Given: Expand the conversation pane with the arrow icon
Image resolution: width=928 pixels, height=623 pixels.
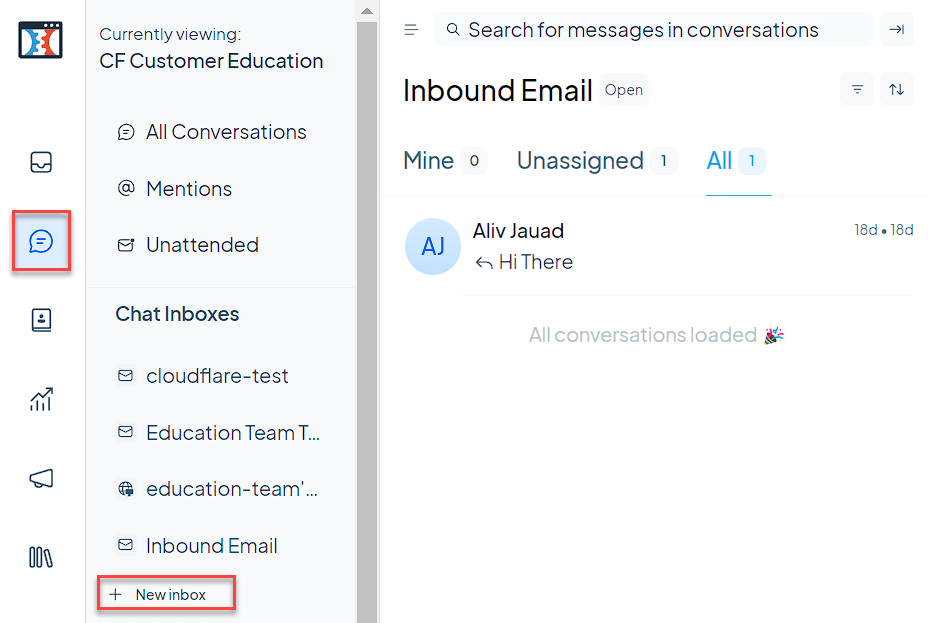Looking at the screenshot, I should pos(896,29).
